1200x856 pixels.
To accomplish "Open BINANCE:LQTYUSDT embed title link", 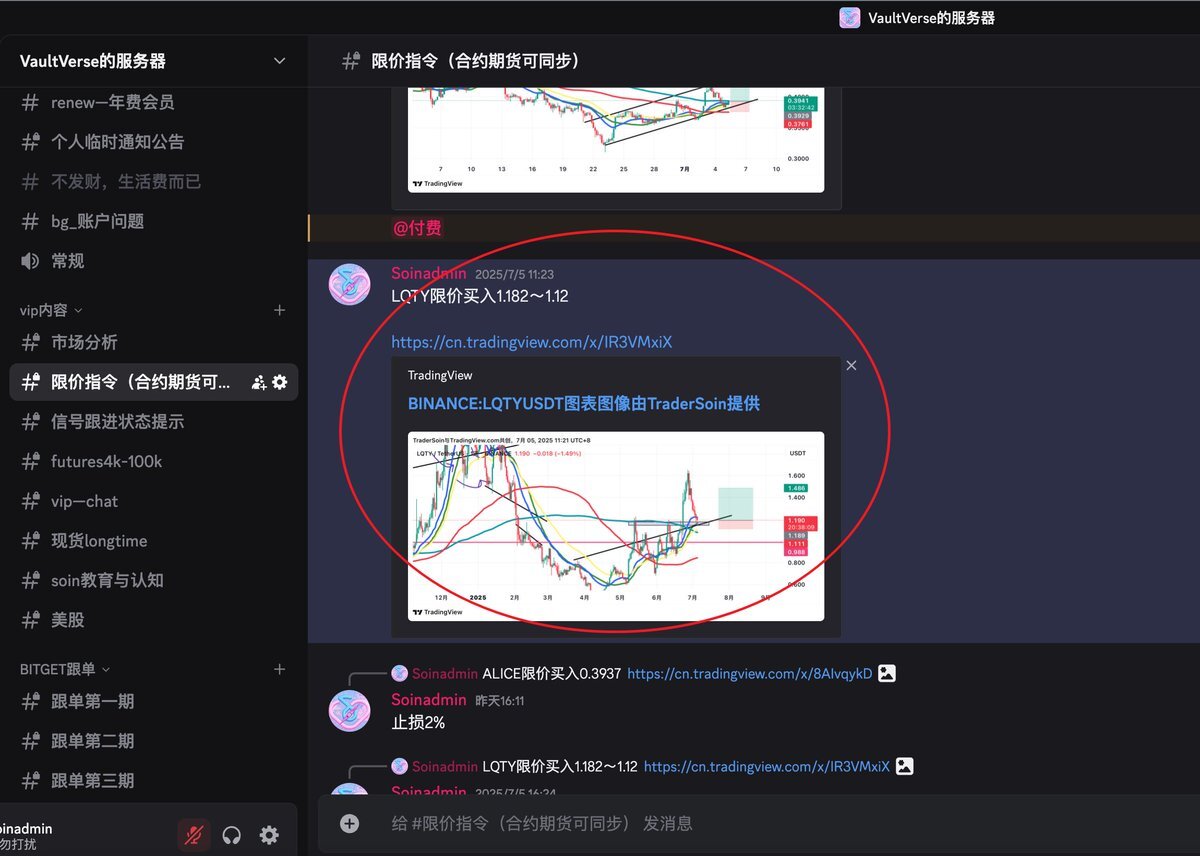I will coord(583,404).
